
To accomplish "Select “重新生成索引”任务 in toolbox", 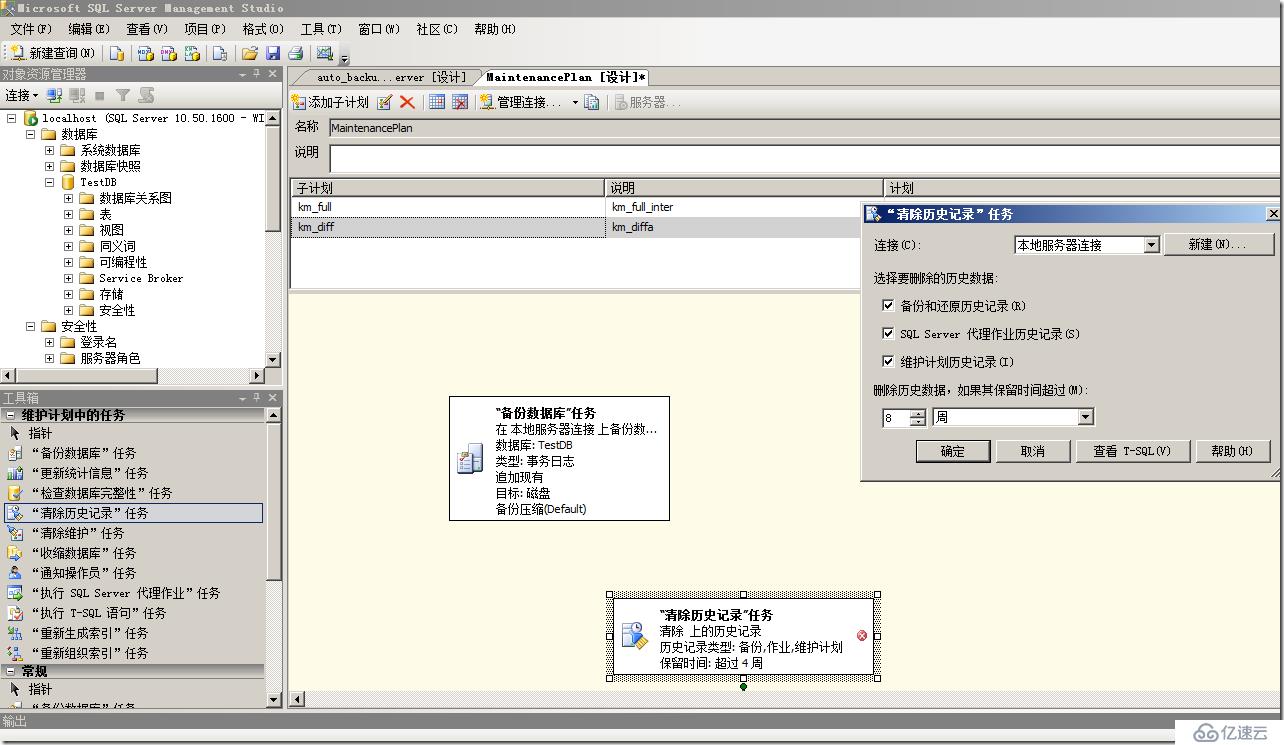I will (x=133, y=633).
